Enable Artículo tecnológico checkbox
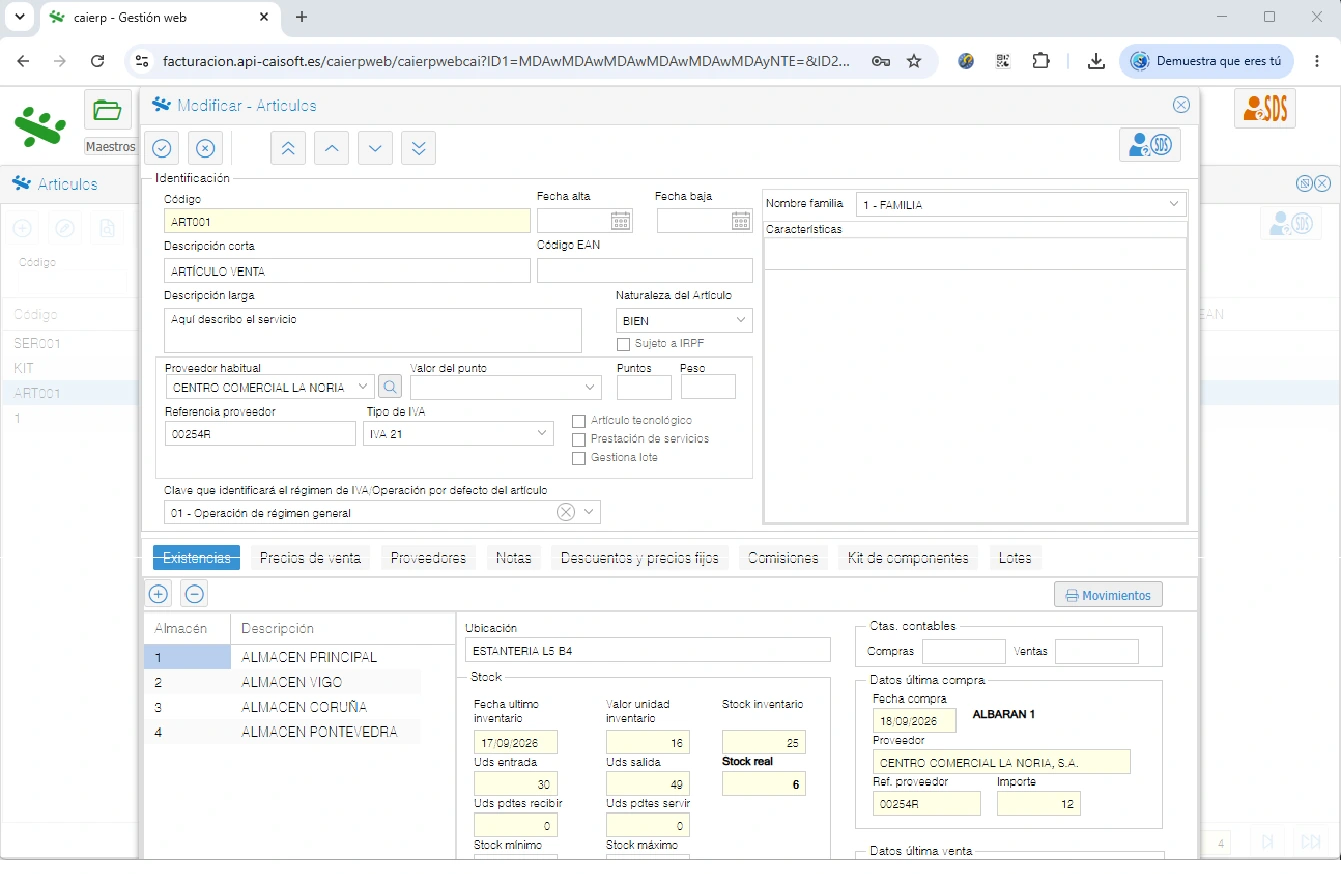This screenshot has width=1341, height=874. [578, 421]
